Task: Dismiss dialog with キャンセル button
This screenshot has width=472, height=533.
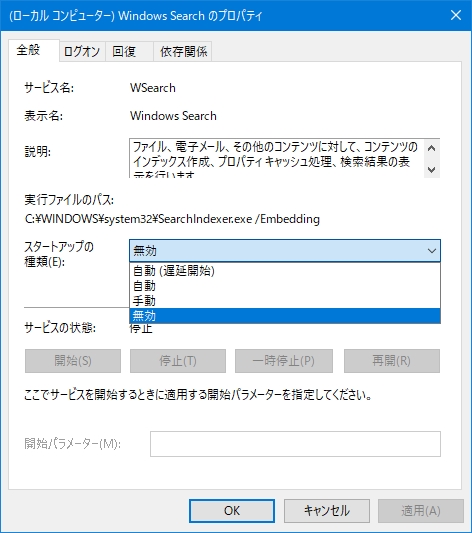Action: pos(327,511)
